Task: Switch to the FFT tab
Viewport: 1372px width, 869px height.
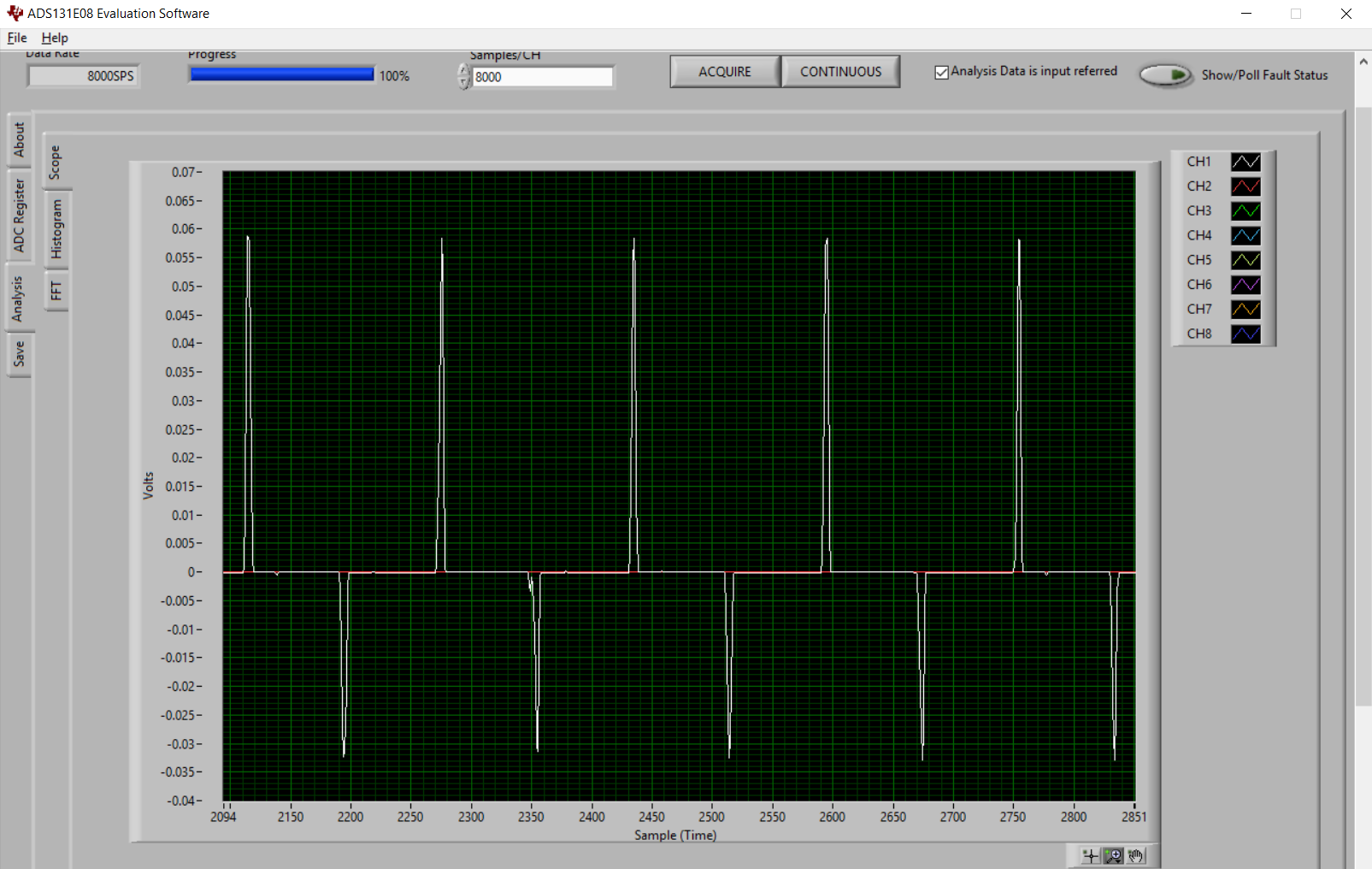Action: coord(56,291)
